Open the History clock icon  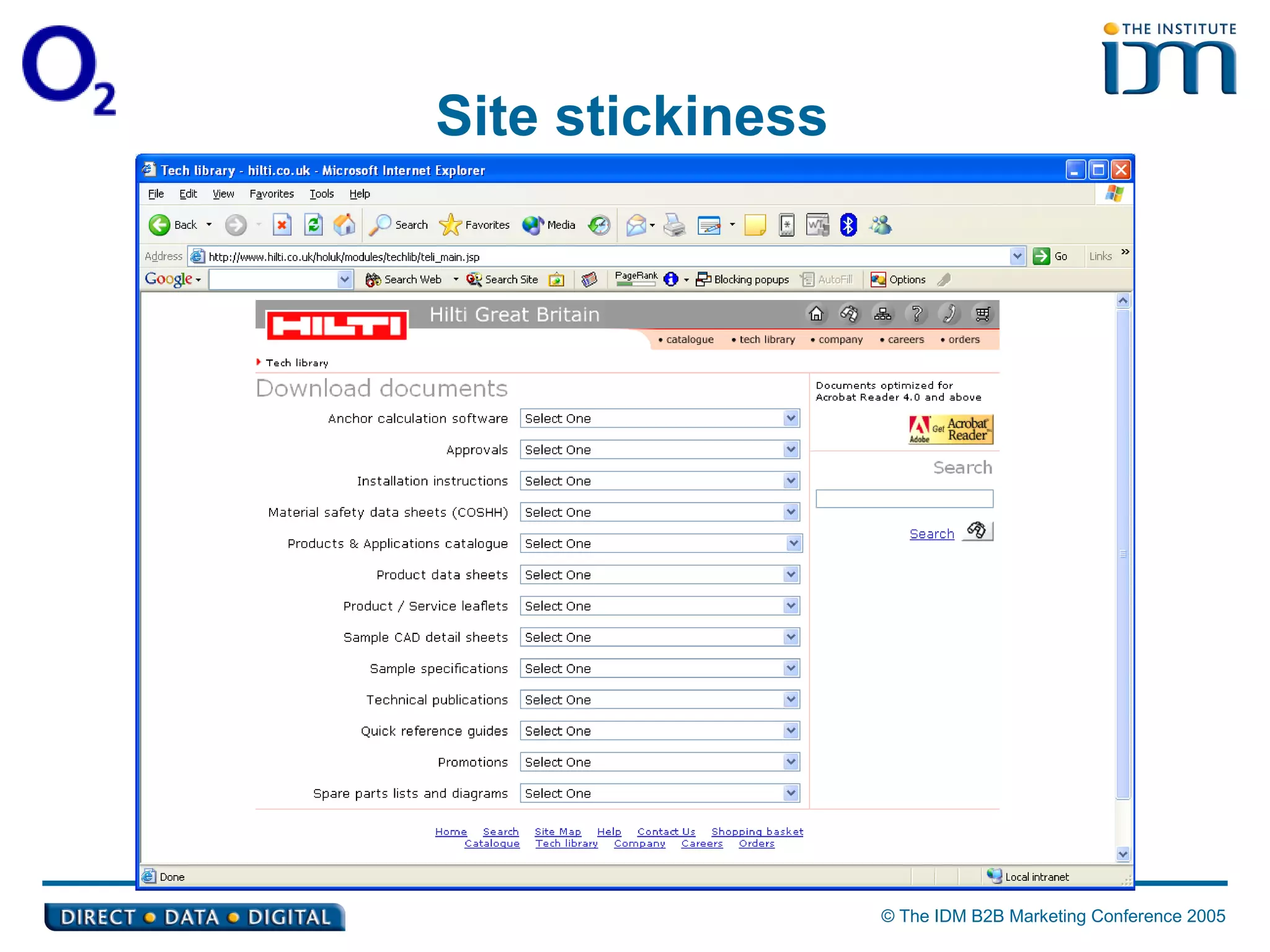point(600,225)
